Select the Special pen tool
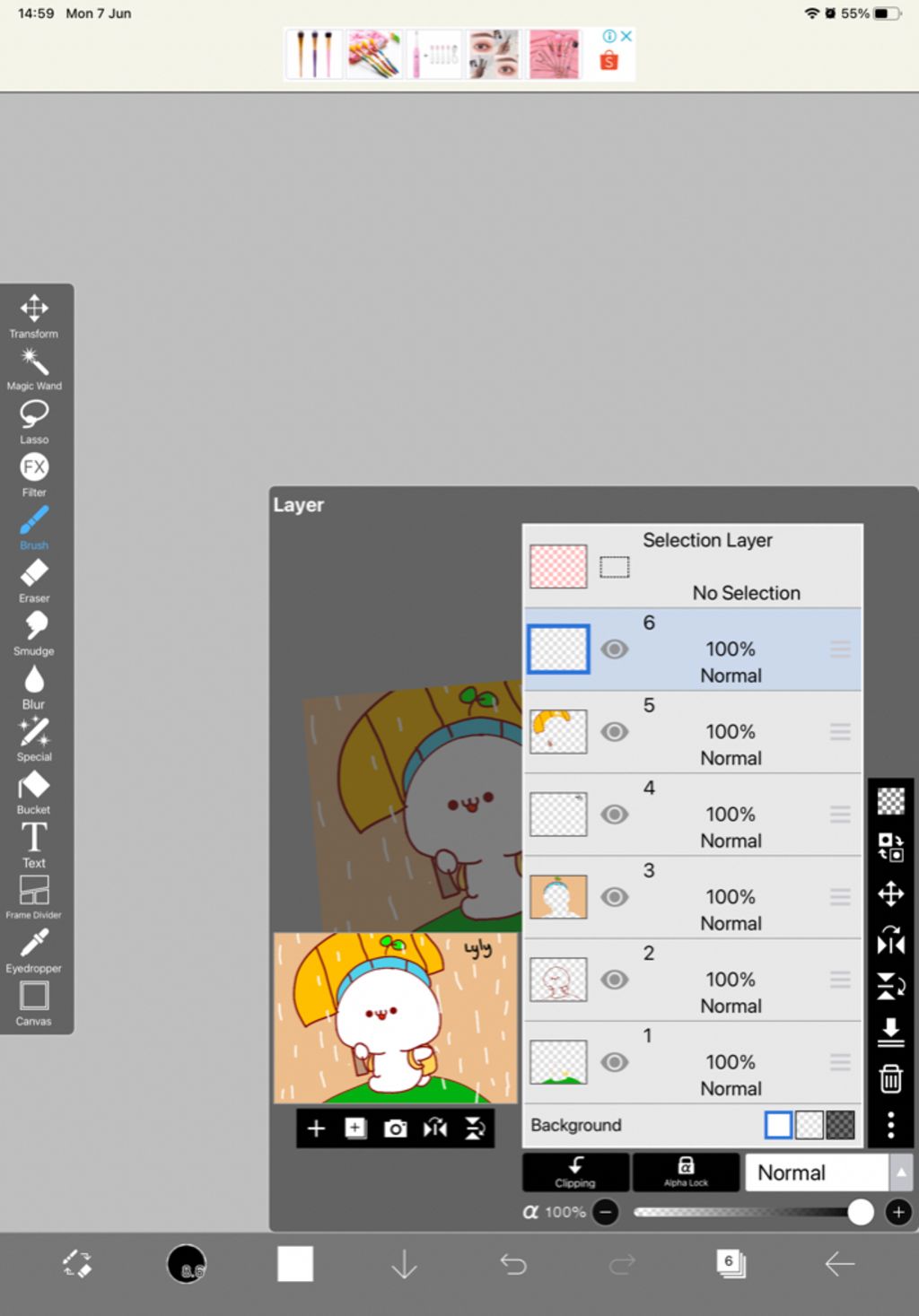919x1316 pixels. pyautogui.click(x=34, y=739)
